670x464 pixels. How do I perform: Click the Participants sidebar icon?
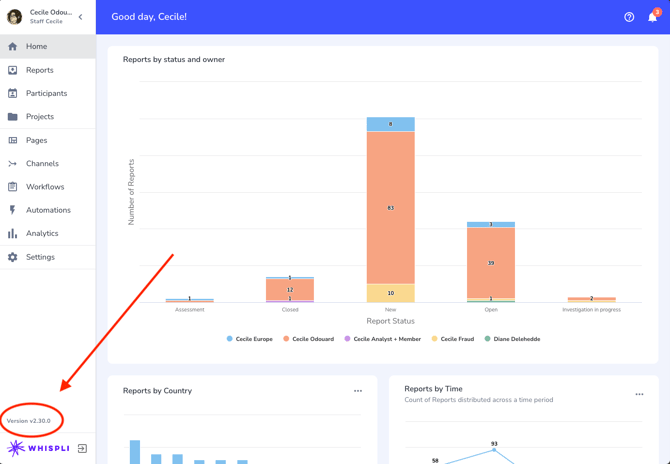pos(13,93)
